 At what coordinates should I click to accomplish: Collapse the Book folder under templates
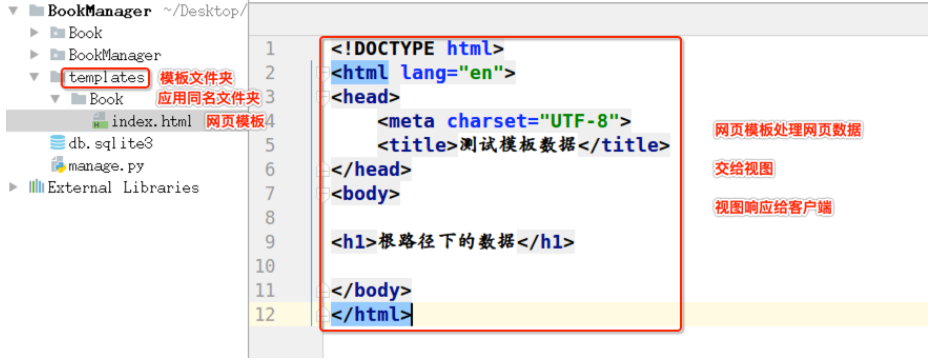coord(56,99)
